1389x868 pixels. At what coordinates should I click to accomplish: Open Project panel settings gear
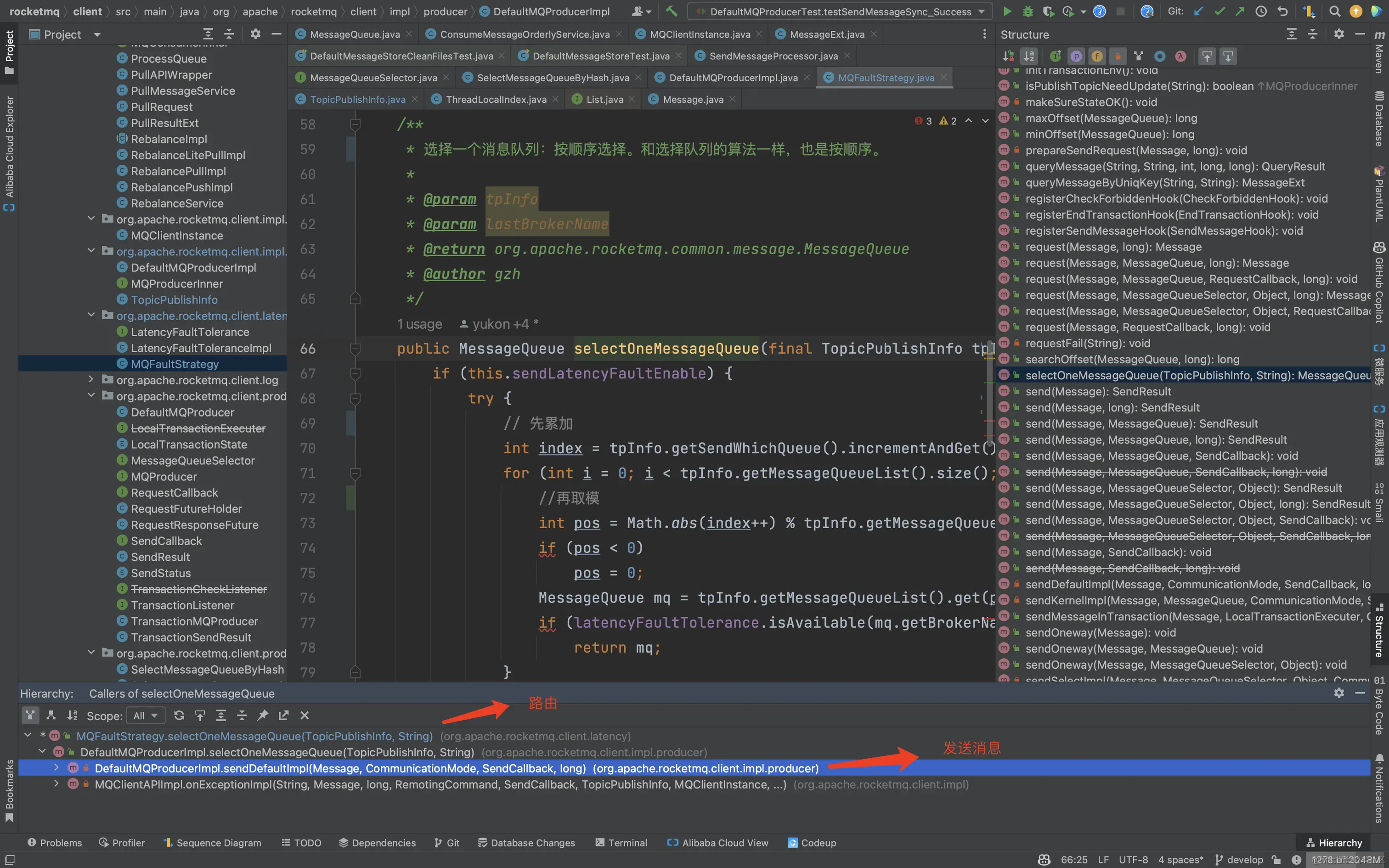pyautogui.click(x=255, y=34)
